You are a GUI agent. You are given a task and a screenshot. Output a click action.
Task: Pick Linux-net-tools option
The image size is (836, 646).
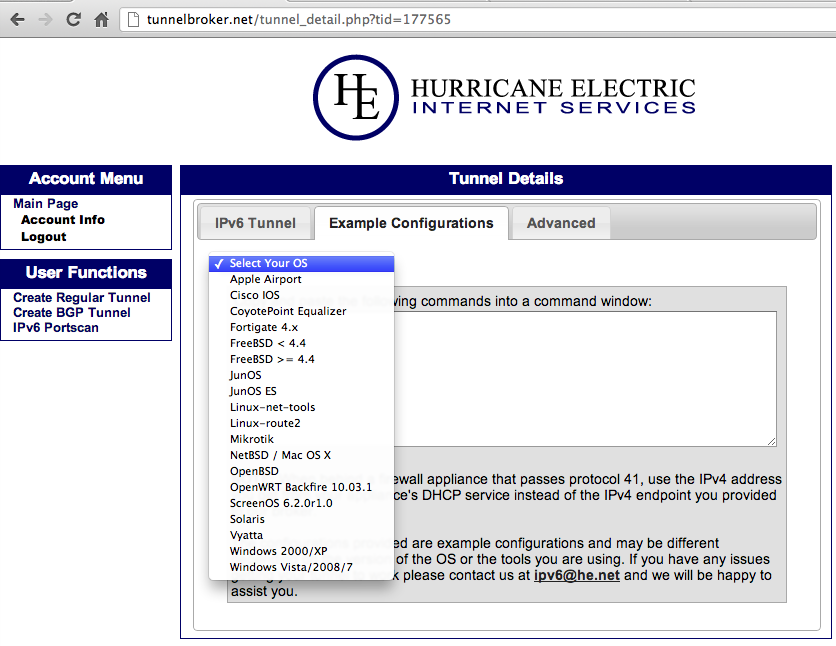point(301,407)
